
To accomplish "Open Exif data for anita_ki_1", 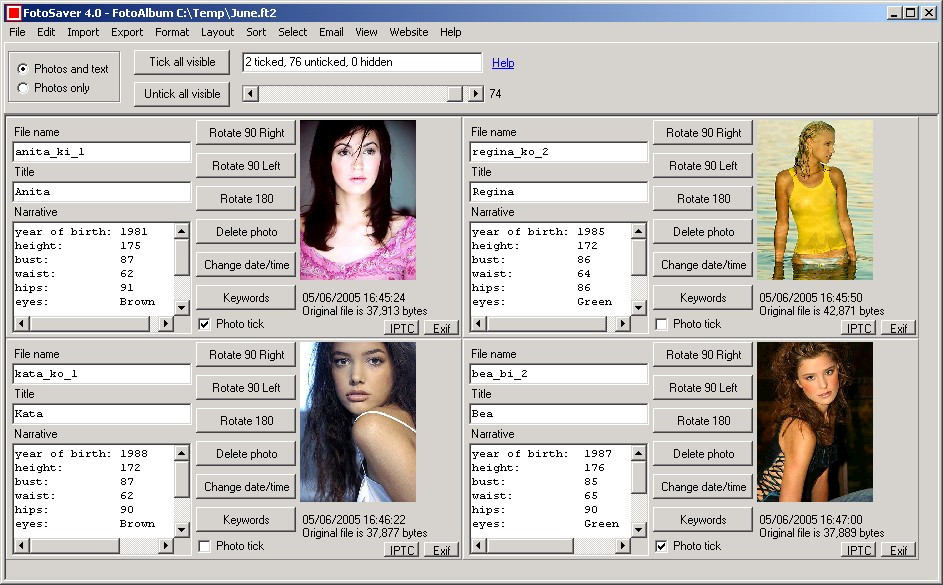I will 441,328.
